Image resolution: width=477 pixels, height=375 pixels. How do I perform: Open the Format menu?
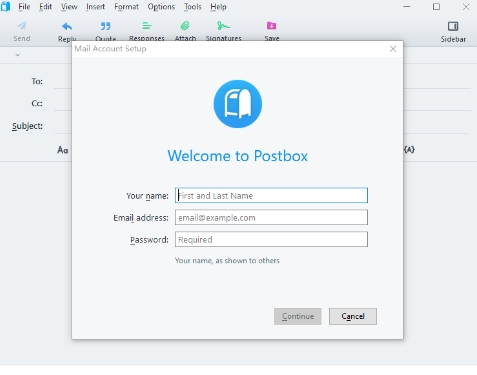point(126,7)
